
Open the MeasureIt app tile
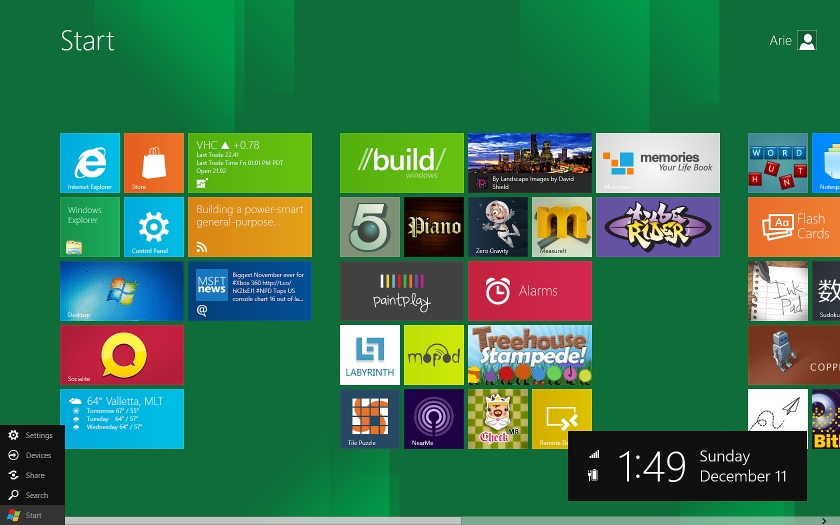coord(562,227)
